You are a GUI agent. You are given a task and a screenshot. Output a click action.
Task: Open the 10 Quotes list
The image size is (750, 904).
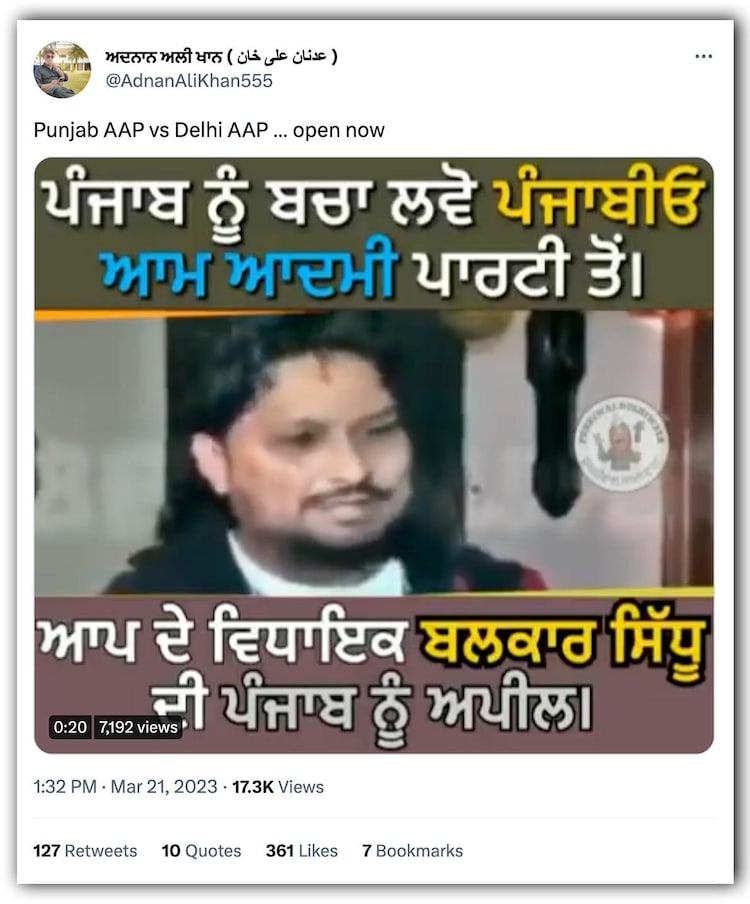(201, 851)
